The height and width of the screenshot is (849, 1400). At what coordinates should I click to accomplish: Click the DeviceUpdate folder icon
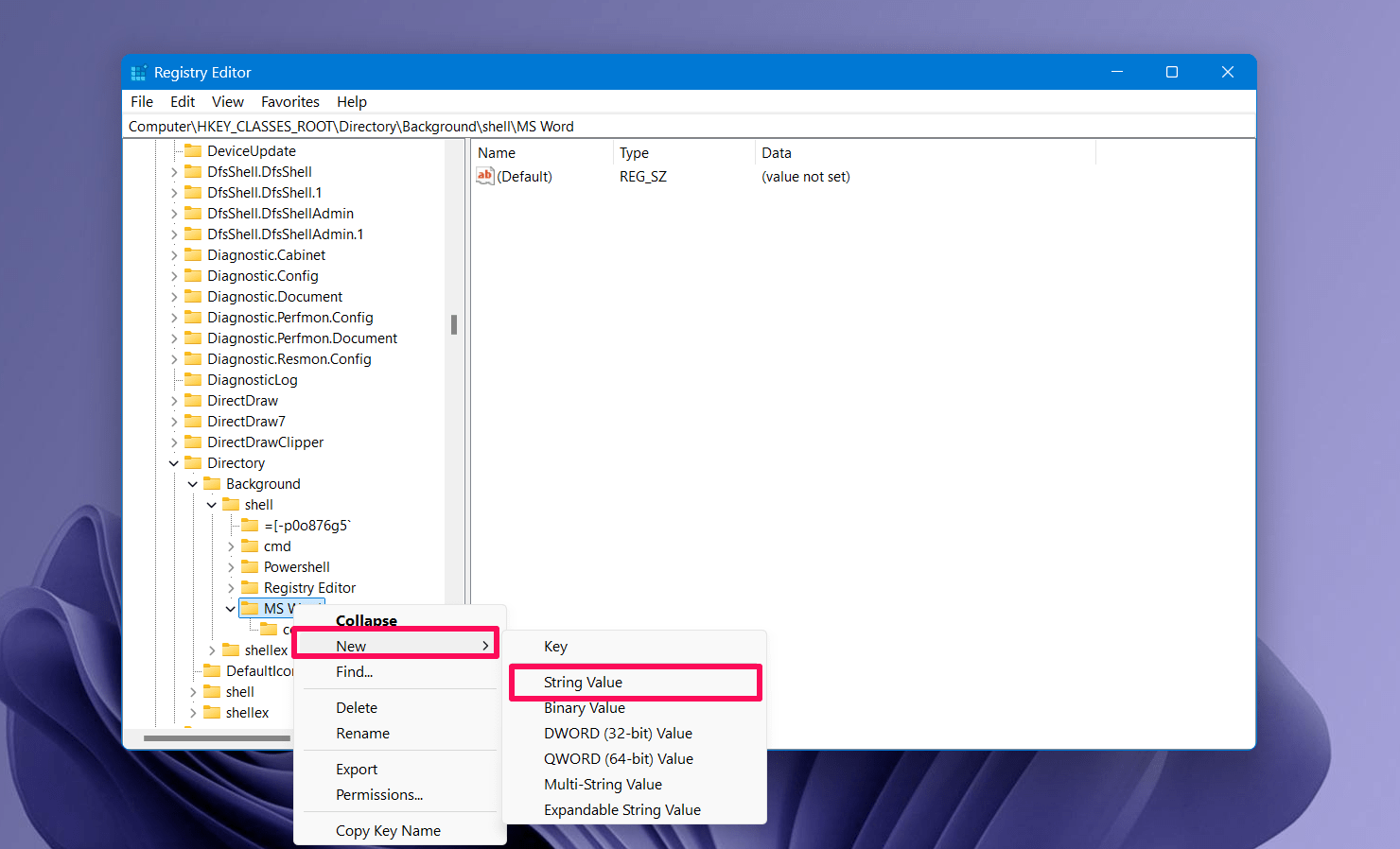click(193, 150)
